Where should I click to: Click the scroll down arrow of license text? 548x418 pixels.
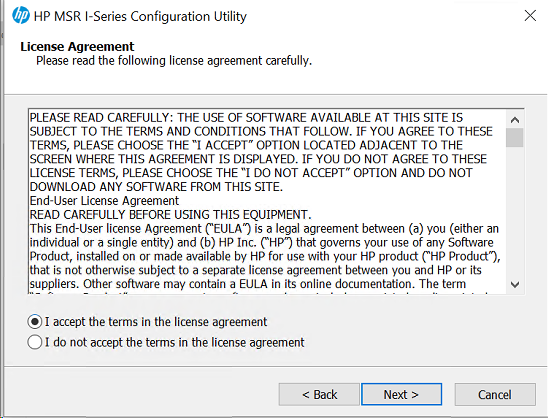tap(514, 284)
